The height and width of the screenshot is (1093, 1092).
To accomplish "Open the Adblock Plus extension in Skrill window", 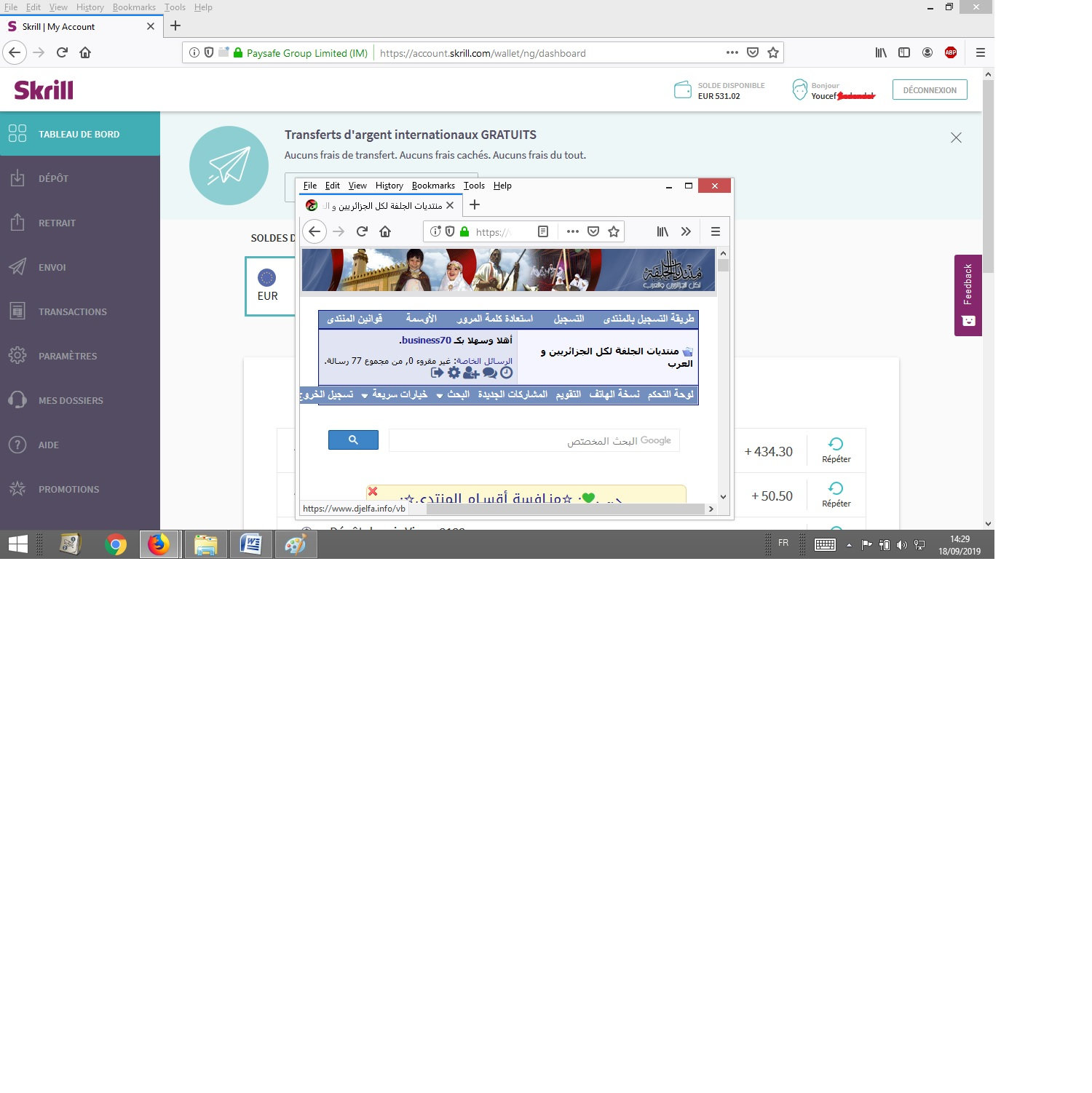I will 950,52.
